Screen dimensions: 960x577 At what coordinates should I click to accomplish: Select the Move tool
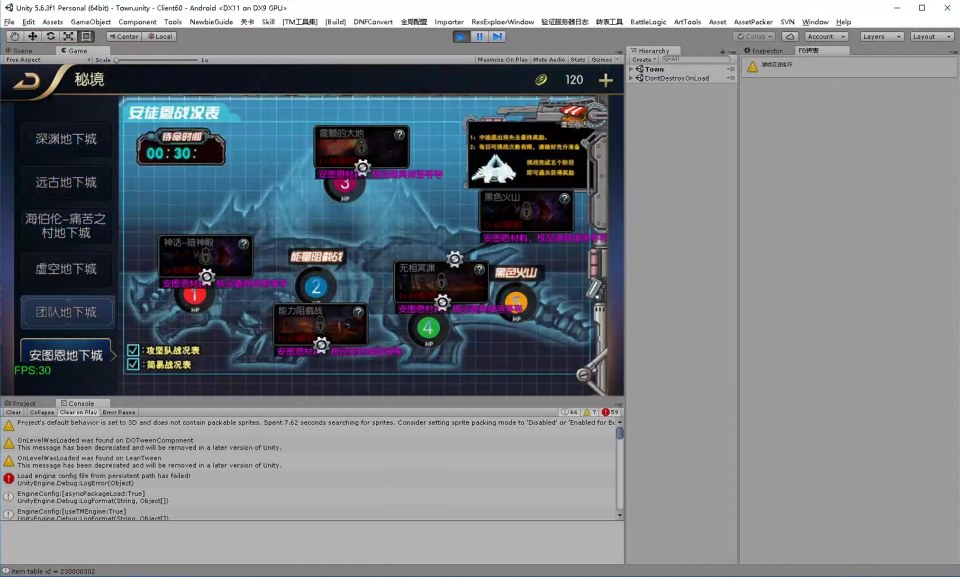coord(32,36)
